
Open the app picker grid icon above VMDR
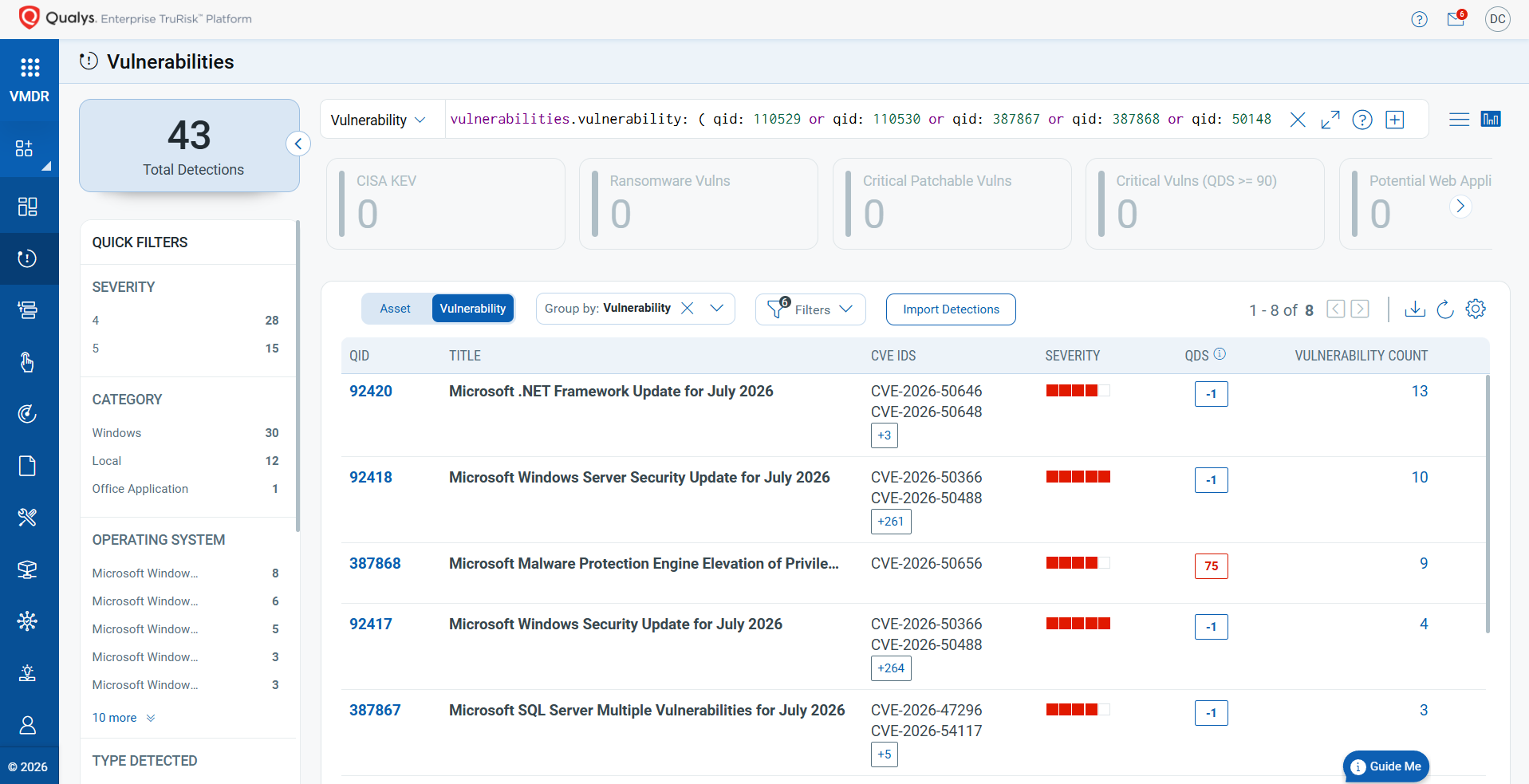[30, 67]
